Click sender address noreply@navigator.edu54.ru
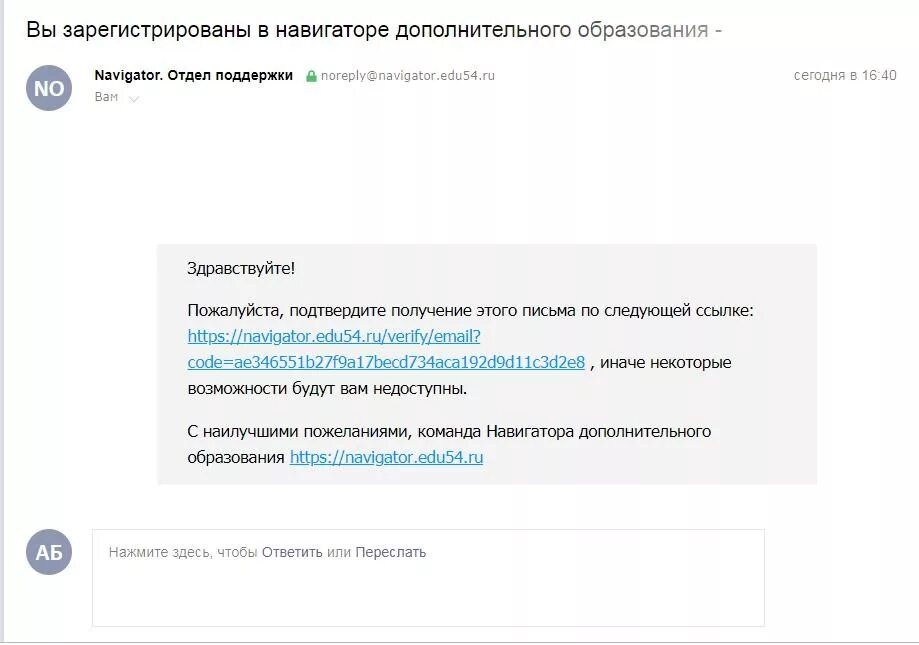 pyautogui.click(x=407, y=76)
